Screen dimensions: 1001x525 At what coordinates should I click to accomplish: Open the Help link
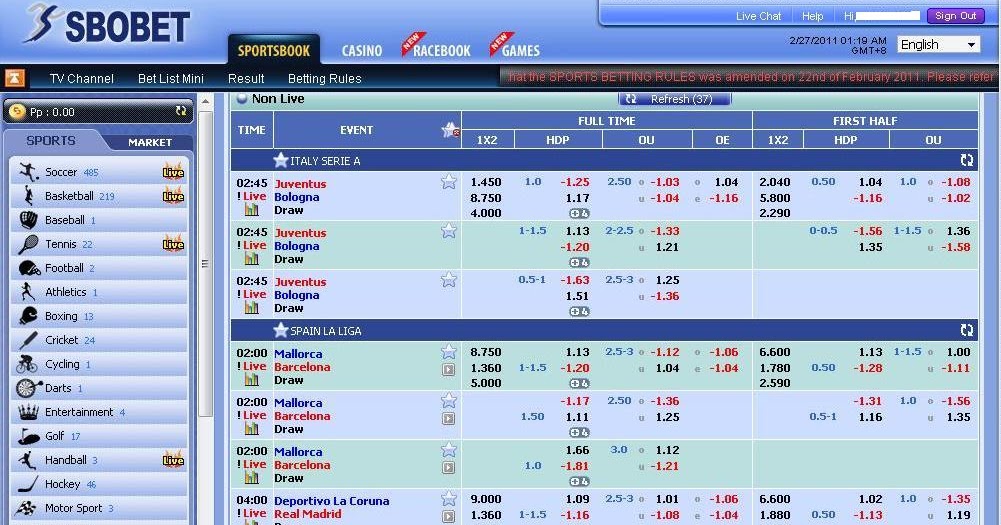coord(813,16)
